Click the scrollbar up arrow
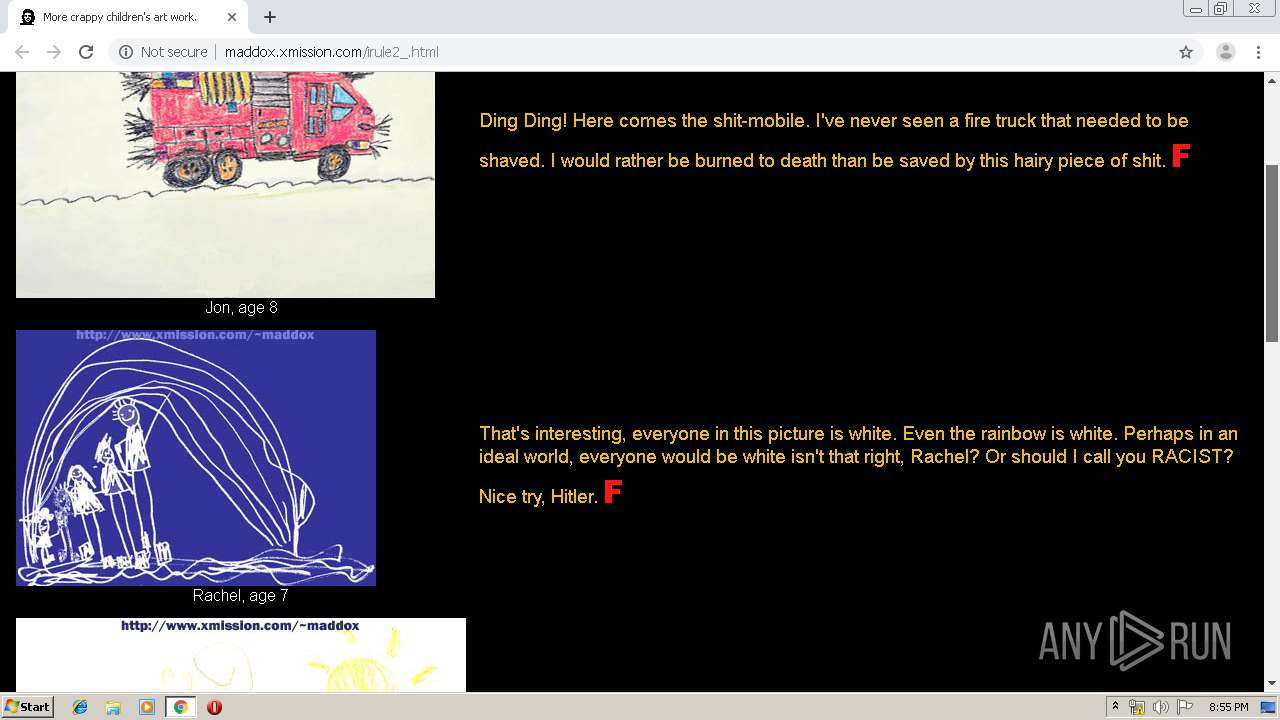This screenshot has height=720, width=1280. 1272,79
